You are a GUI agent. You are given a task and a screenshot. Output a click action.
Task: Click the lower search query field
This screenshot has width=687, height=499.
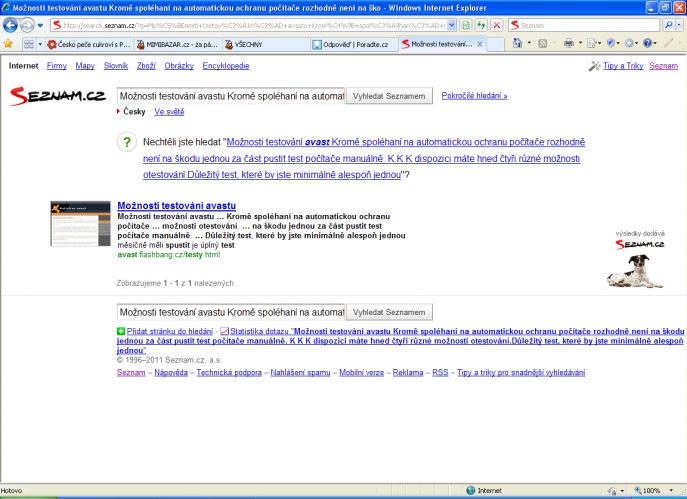(x=231, y=312)
